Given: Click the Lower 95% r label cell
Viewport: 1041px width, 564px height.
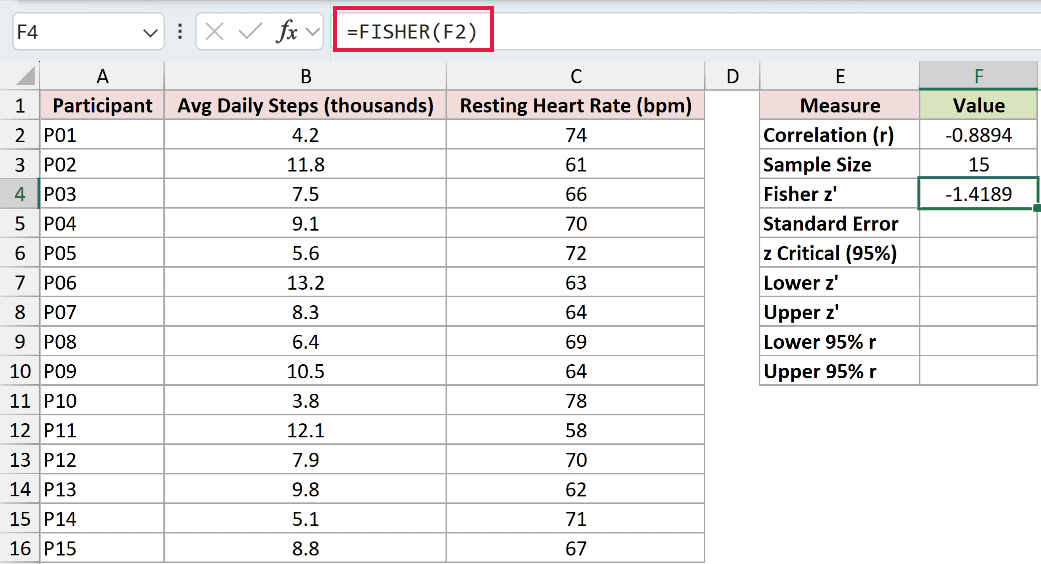Looking at the screenshot, I should pyautogui.click(x=840, y=342).
